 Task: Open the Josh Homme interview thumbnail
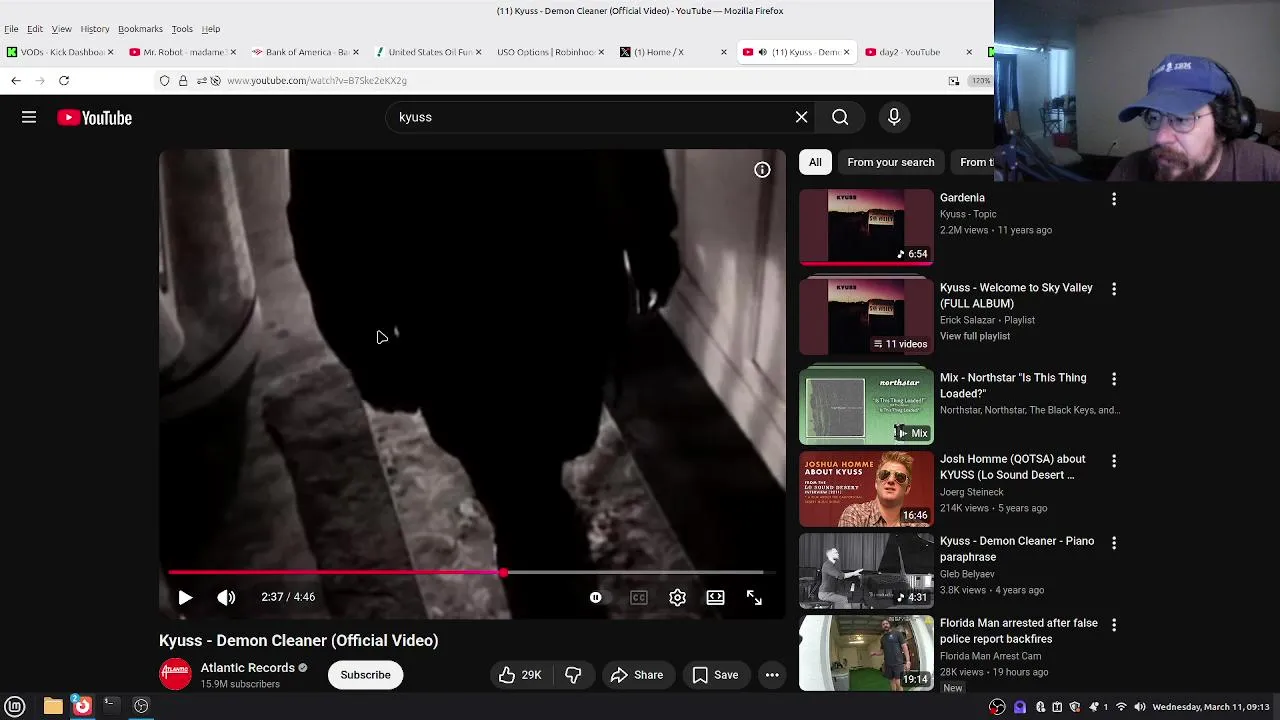pos(866,489)
